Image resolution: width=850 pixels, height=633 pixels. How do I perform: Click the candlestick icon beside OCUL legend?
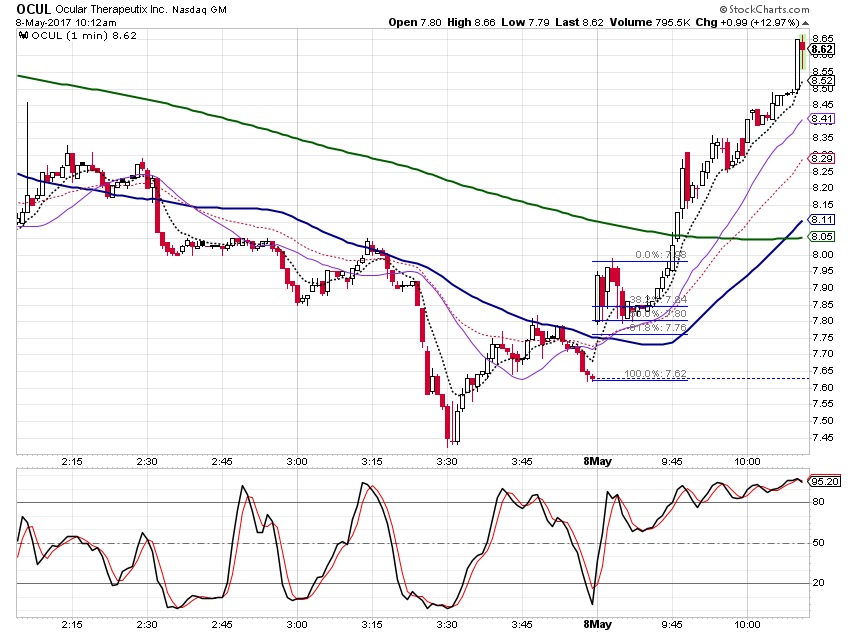pos(23,36)
